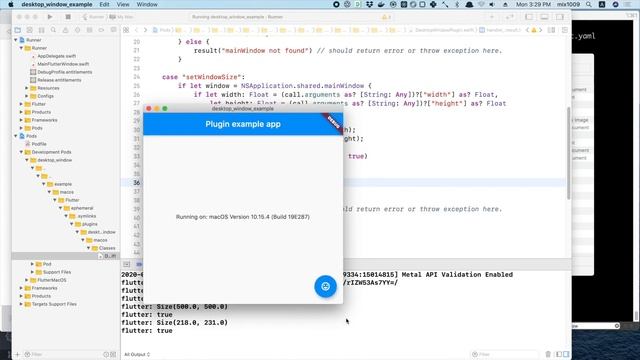The image size is (640, 360).
Task: Click the related items grid icon in jump bar
Action: tap(126, 30)
